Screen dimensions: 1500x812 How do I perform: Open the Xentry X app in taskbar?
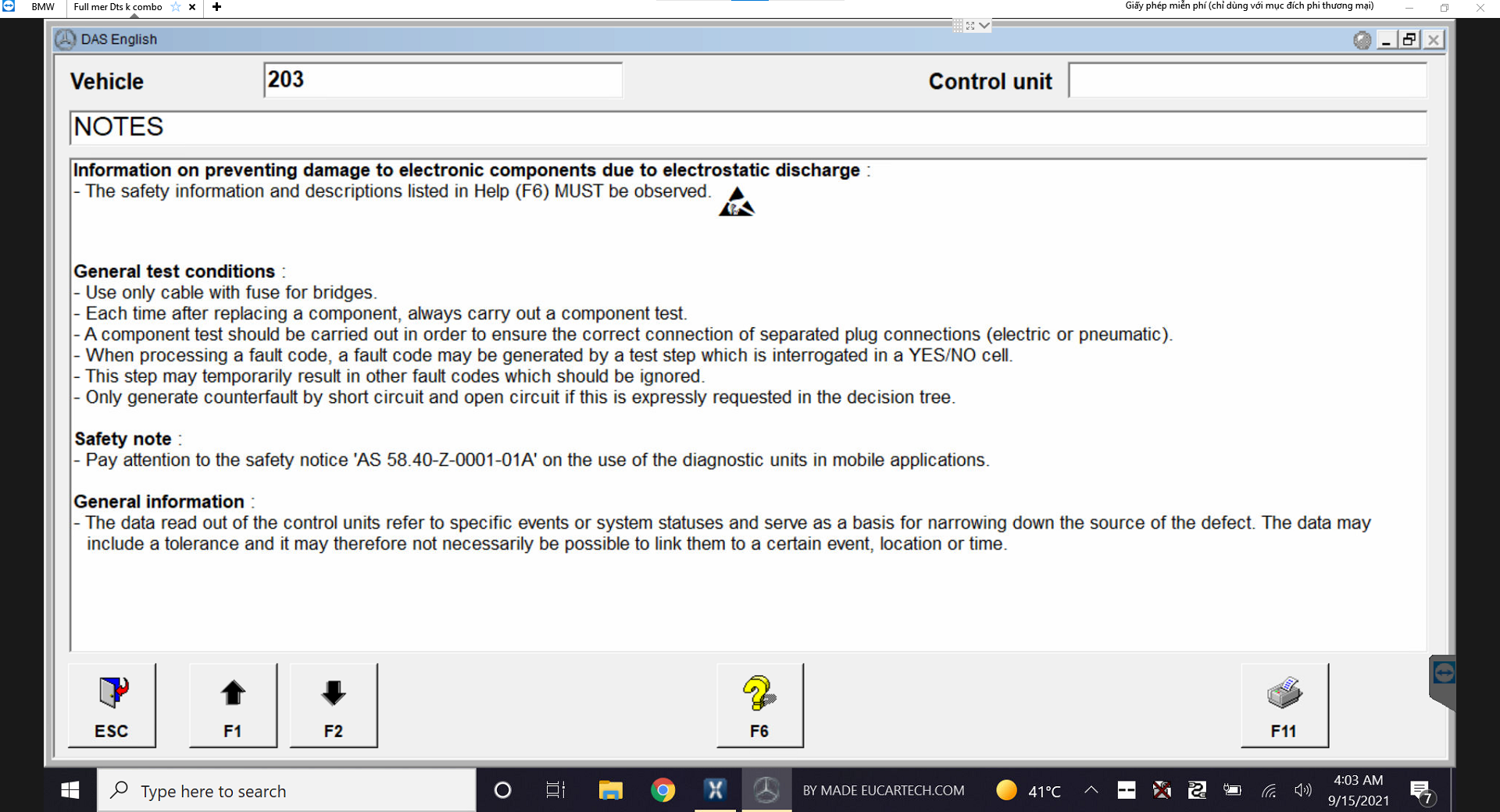point(715,790)
